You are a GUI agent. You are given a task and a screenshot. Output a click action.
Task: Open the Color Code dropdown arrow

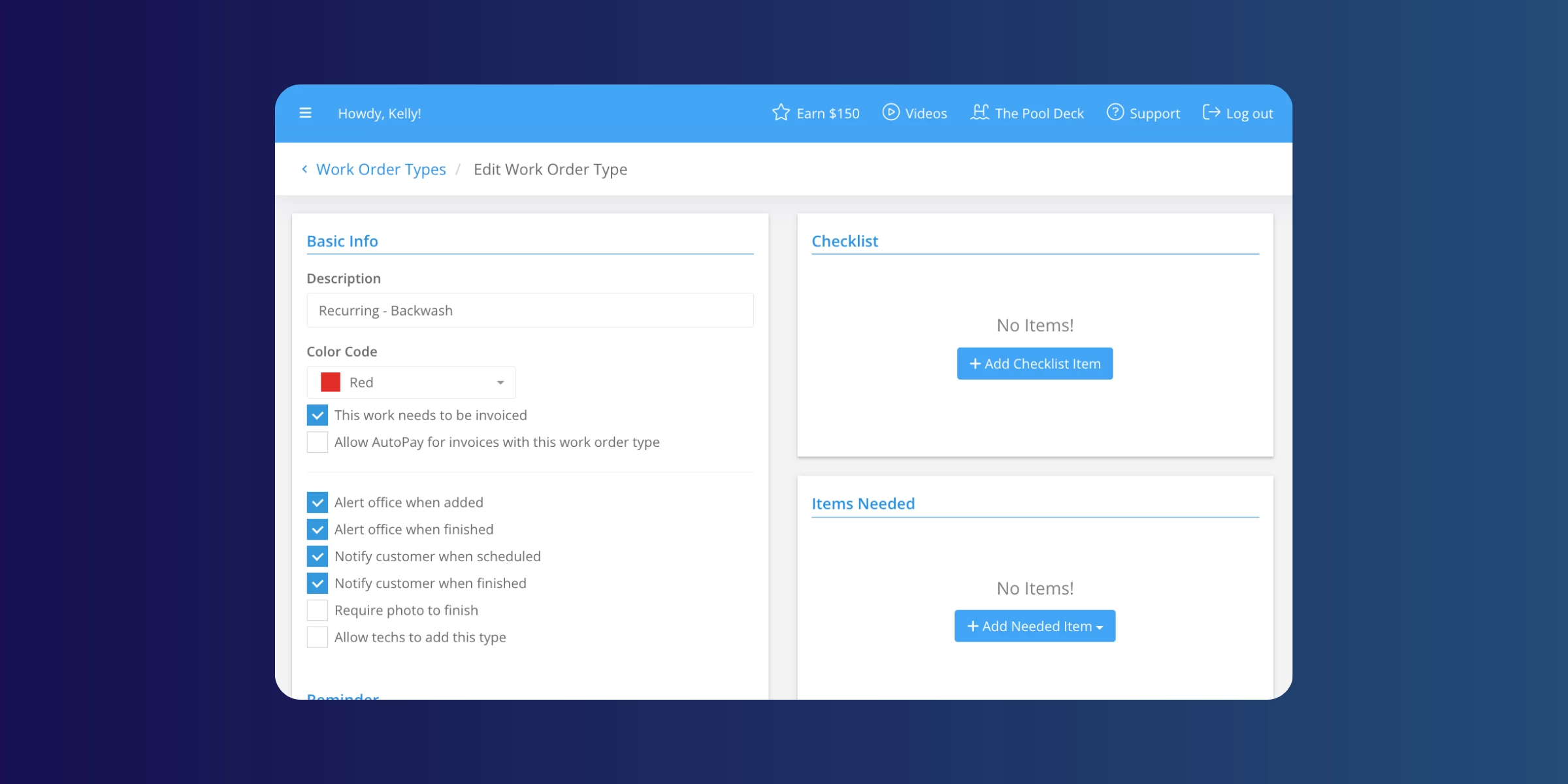click(500, 383)
